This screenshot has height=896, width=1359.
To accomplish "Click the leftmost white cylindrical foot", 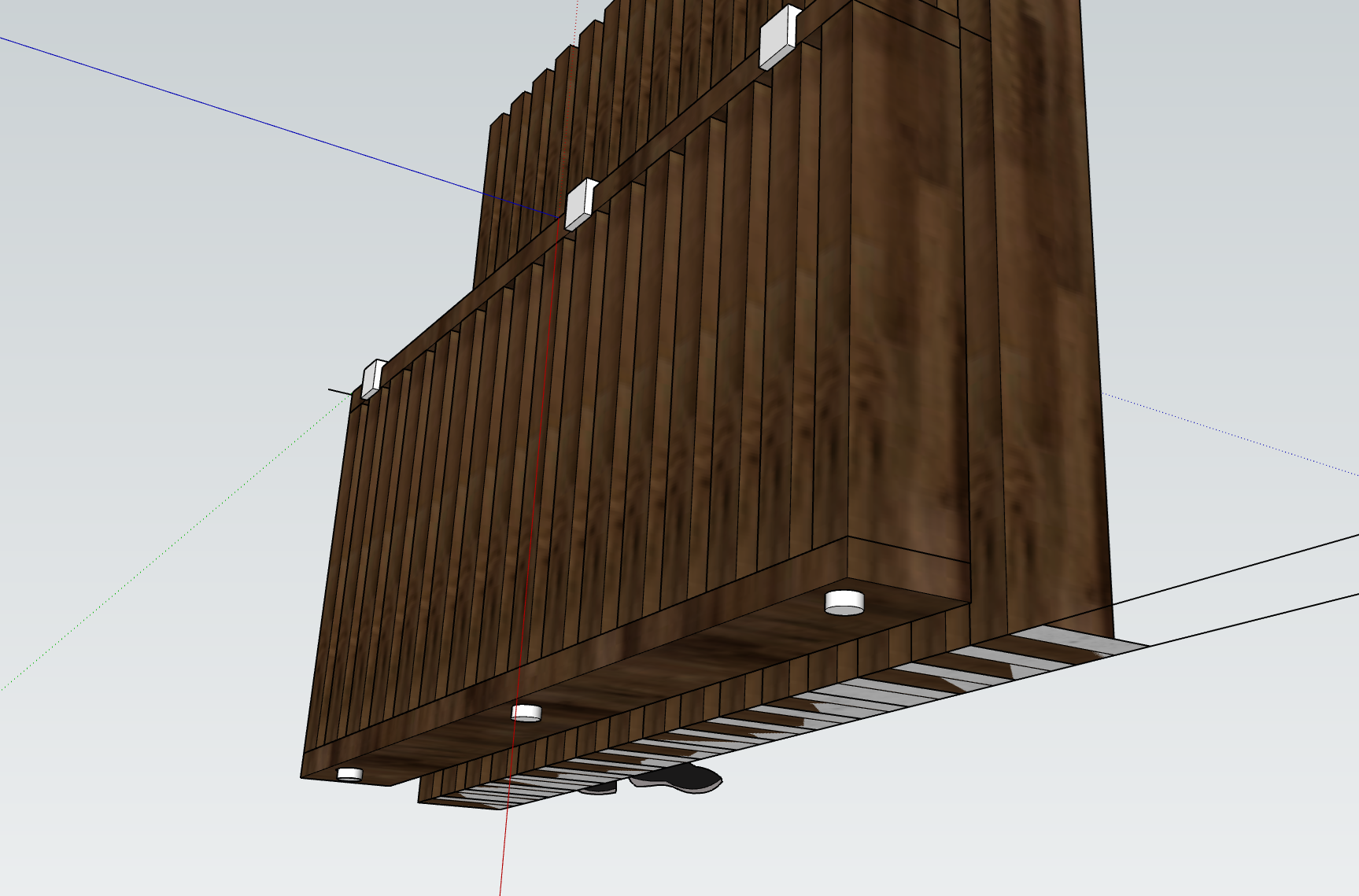I will 349,774.
